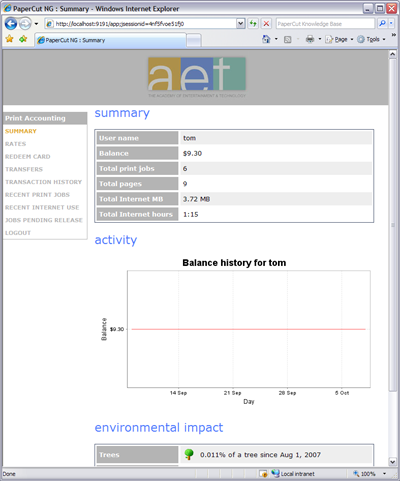
Task: Click the user name value tom
Action: pyautogui.click(x=189, y=138)
